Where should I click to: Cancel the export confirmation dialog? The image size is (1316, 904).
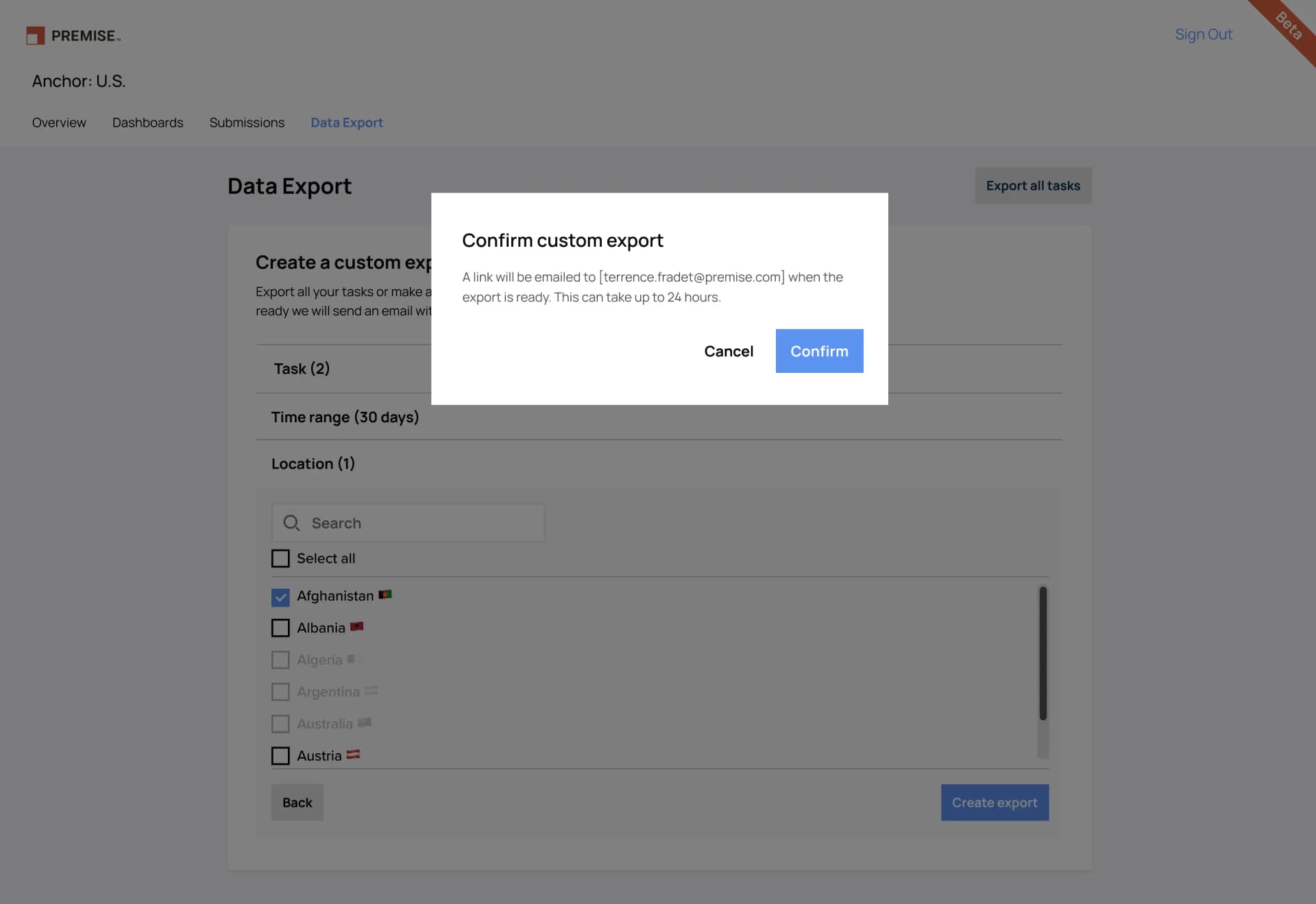[729, 351]
